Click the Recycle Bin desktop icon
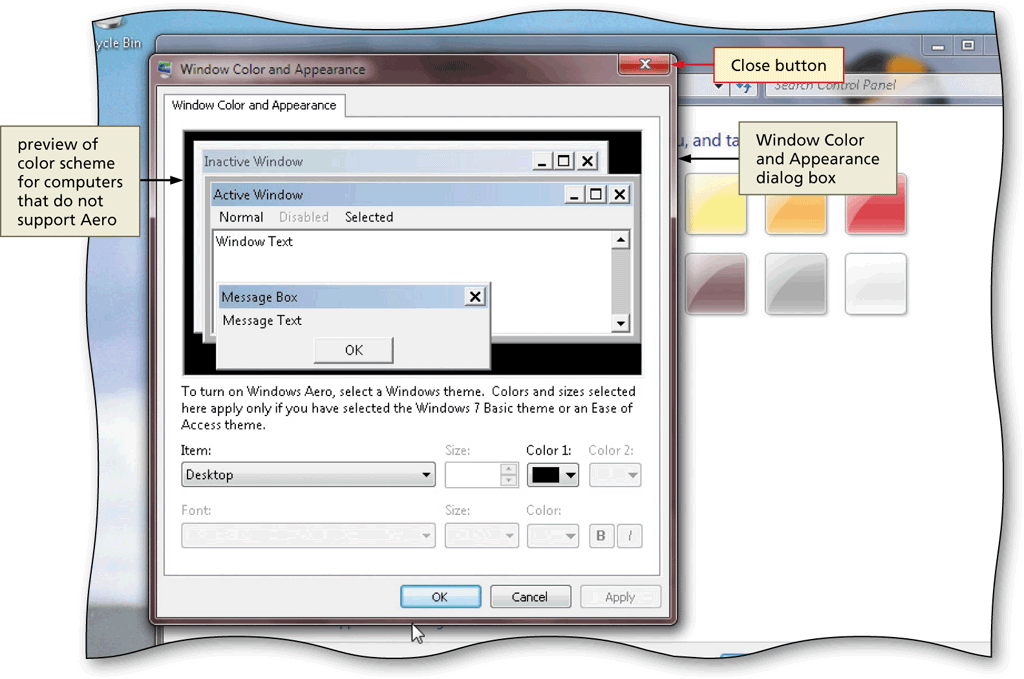The width and height of the screenshot is (1024, 679). coord(118,36)
